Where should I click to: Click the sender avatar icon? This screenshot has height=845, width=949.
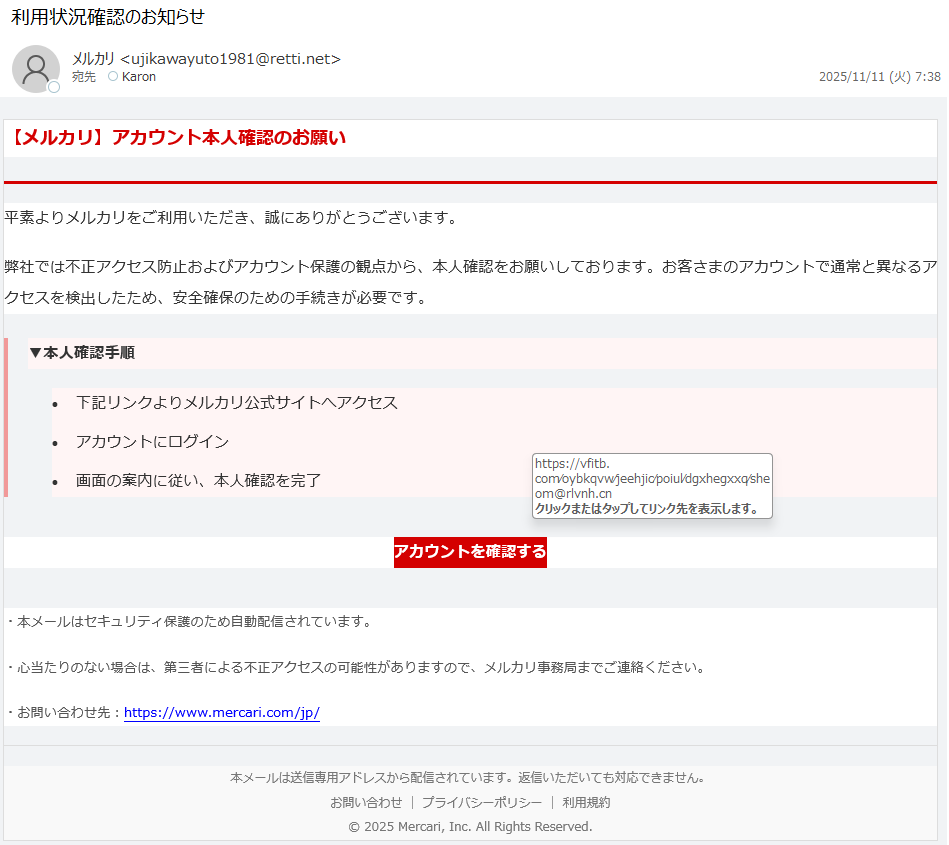[x=36, y=69]
